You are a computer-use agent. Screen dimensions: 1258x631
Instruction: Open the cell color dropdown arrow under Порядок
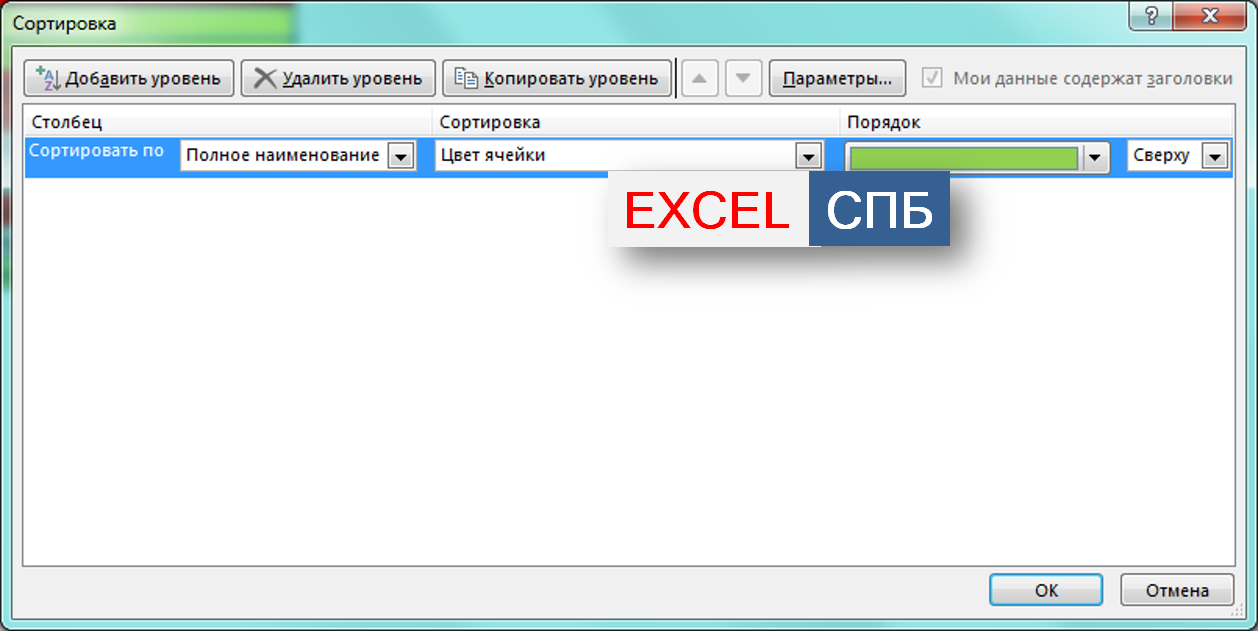(x=1096, y=158)
